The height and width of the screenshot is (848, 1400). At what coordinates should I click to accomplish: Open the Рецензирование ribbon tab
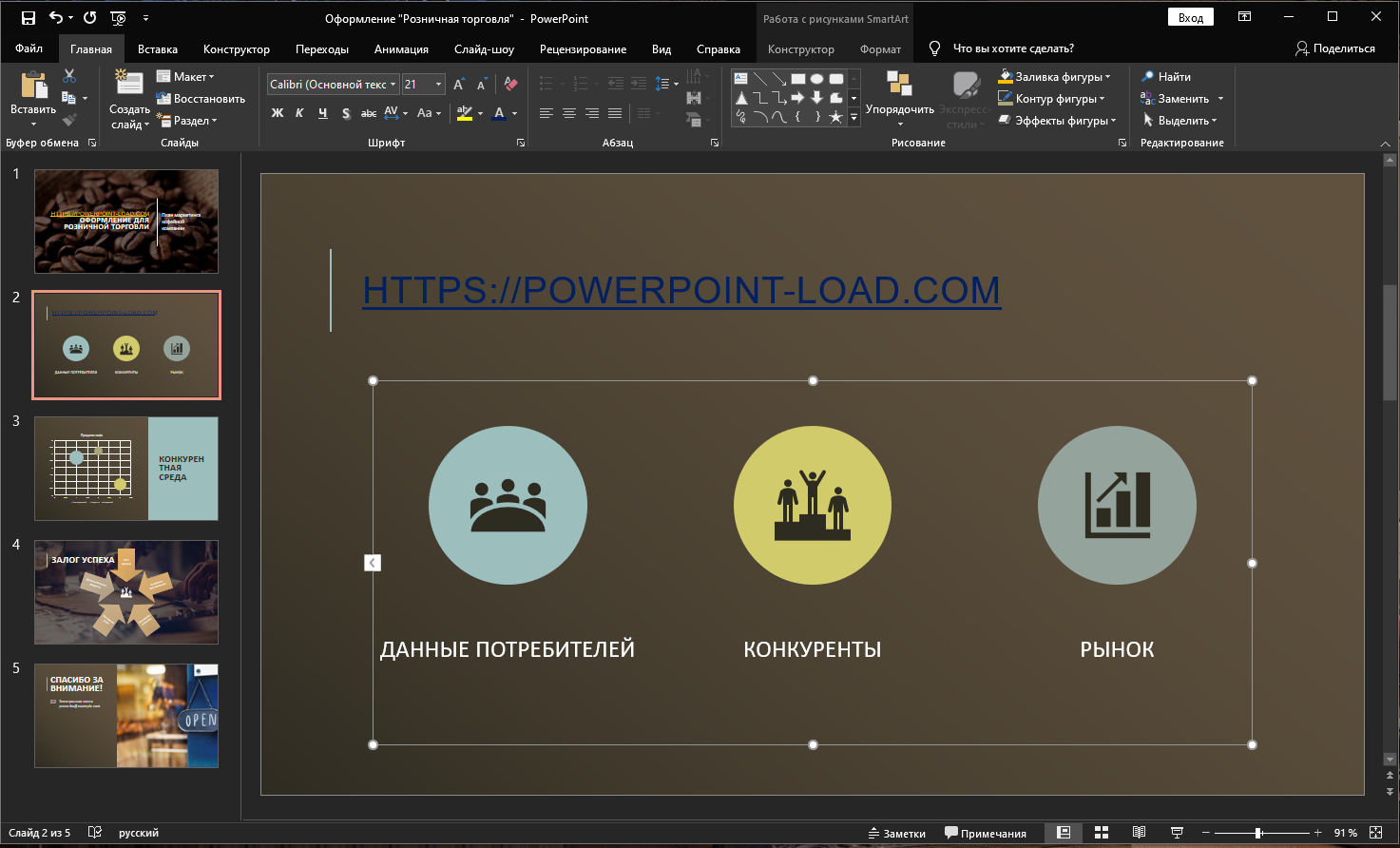coord(583,48)
